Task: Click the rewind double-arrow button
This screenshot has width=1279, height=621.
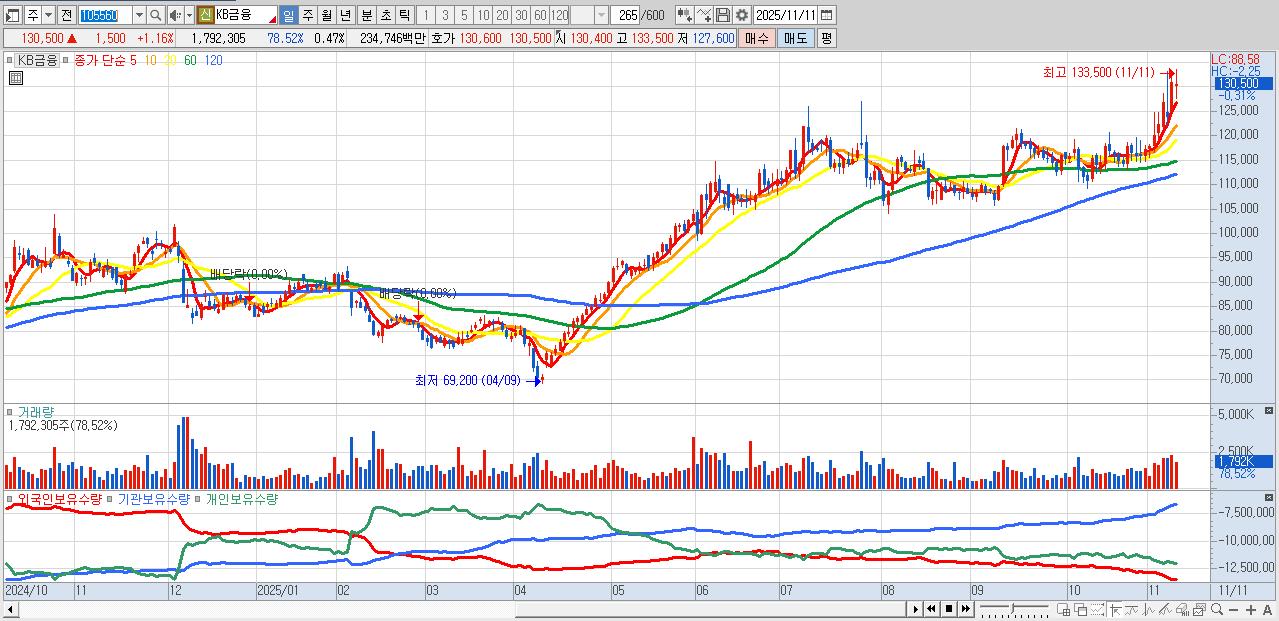Action: pos(931,609)
